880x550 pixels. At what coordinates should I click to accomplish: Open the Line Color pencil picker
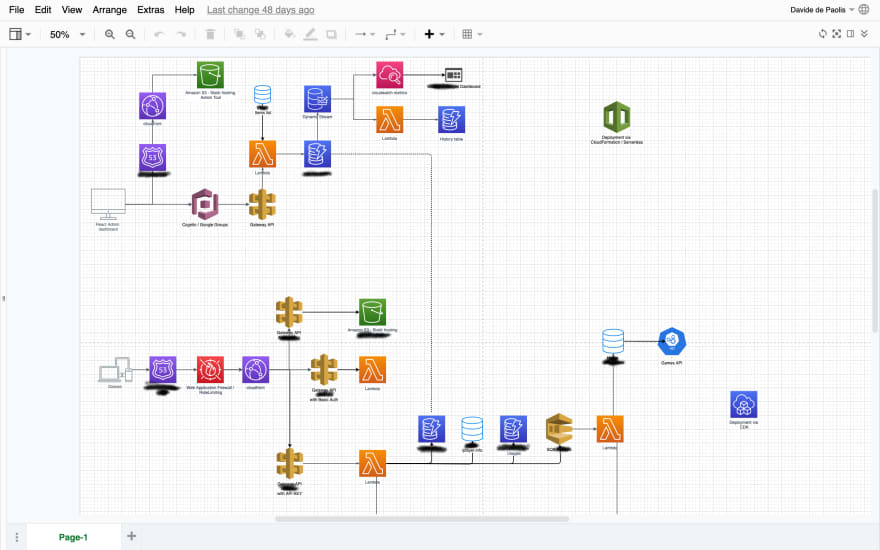(310, 34)
